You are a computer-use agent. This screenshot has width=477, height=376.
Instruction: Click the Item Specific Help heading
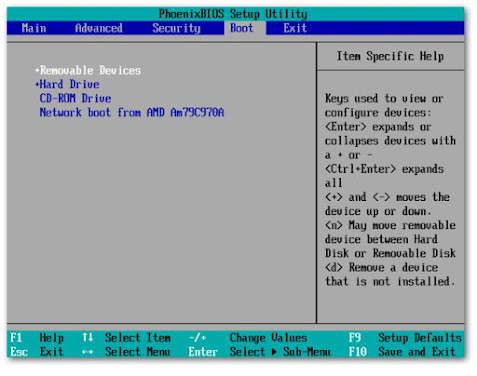pyautogui.click(x=390, y=56)
